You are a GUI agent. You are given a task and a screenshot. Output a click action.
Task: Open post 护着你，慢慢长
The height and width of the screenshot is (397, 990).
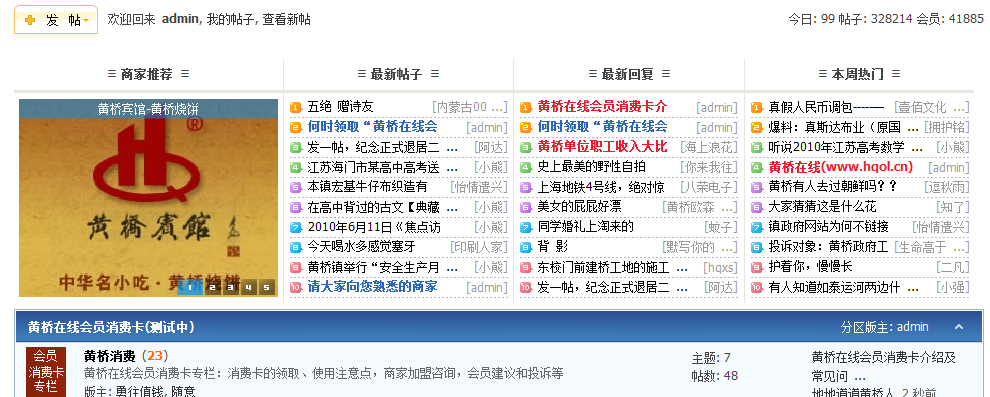pyautogui.click(x=810, y=266)
